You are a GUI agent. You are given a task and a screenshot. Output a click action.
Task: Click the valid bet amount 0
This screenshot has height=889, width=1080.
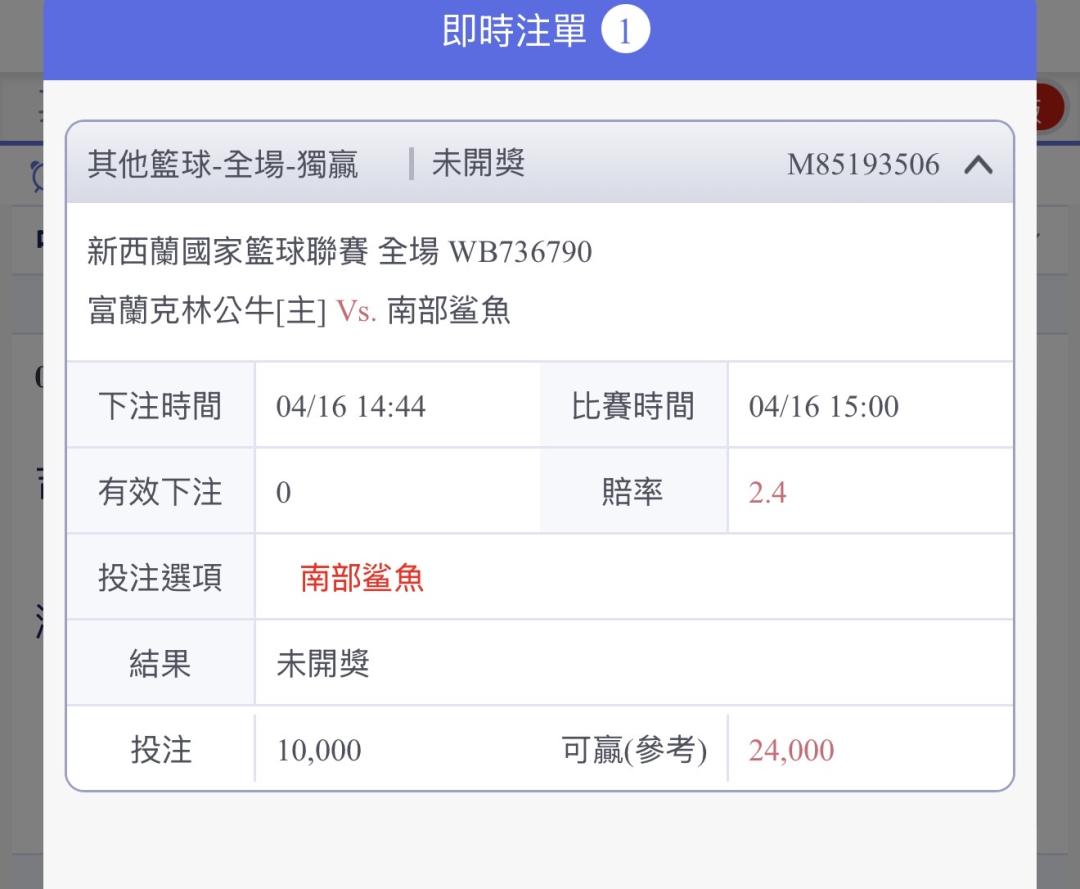(283, 493)
